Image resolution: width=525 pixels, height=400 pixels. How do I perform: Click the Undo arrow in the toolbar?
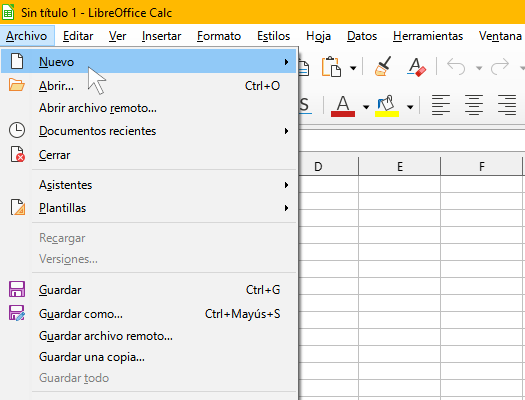pyautogui.click(x=456, y=67)
